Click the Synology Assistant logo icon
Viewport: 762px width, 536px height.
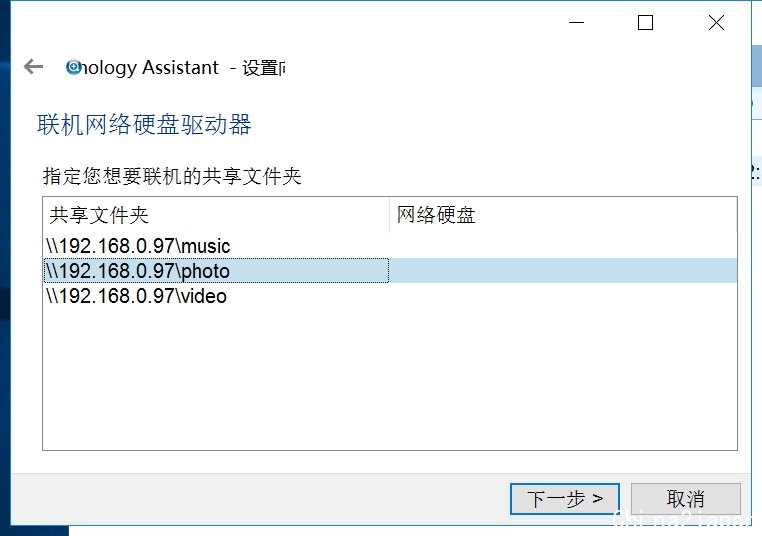(x=73, y=67)
